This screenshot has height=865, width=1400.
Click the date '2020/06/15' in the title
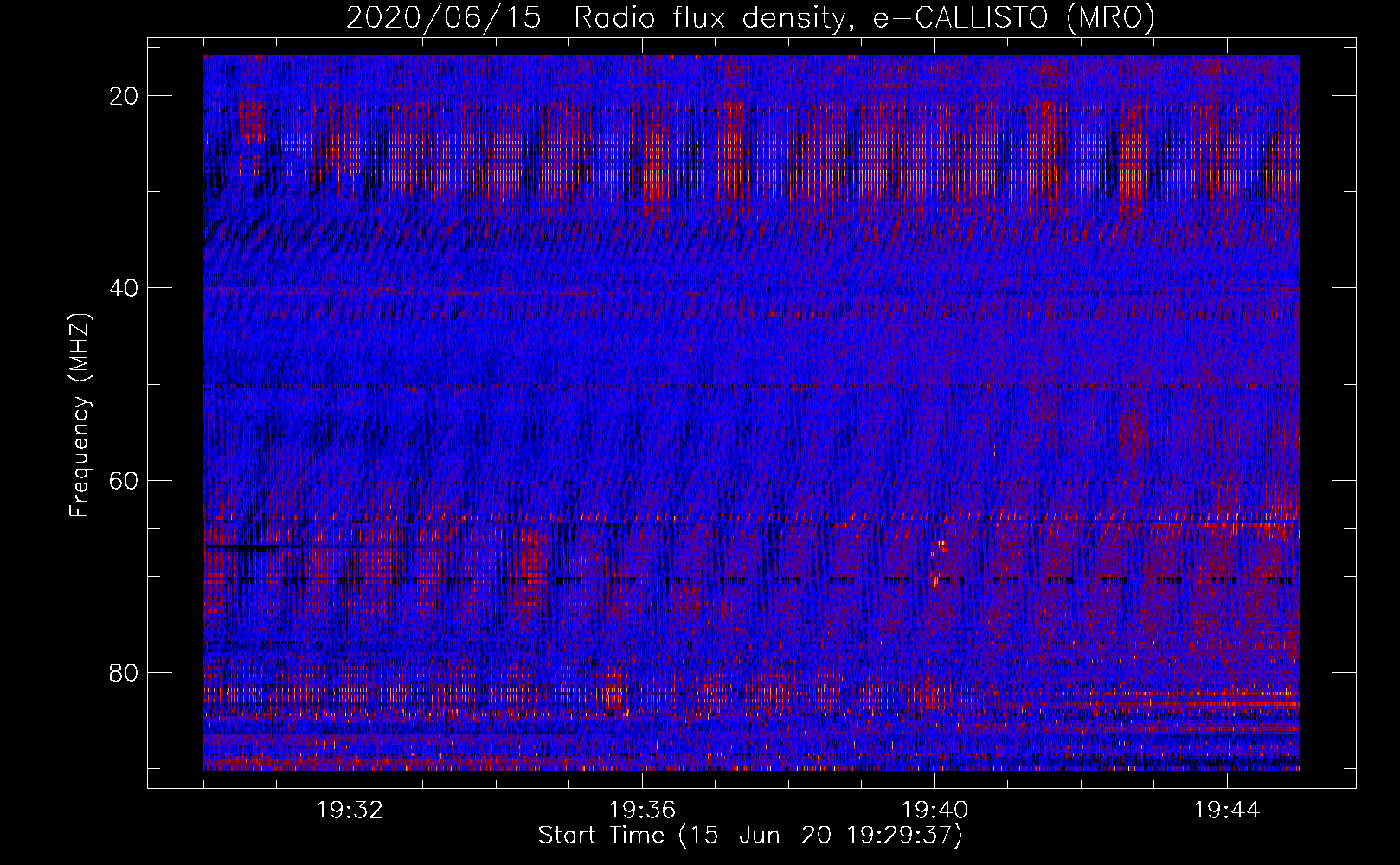point(444,17)
